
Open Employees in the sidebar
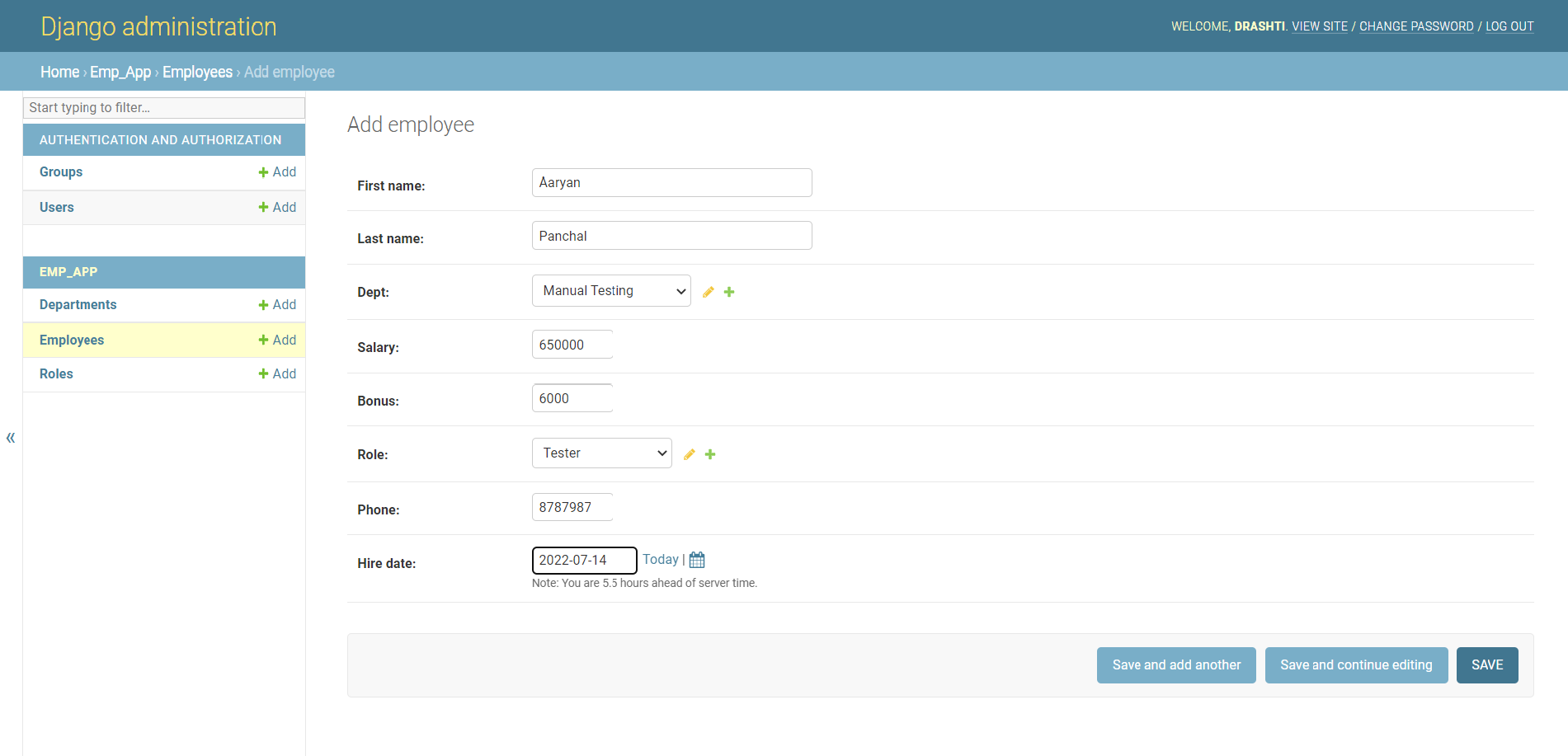point(72,340)
